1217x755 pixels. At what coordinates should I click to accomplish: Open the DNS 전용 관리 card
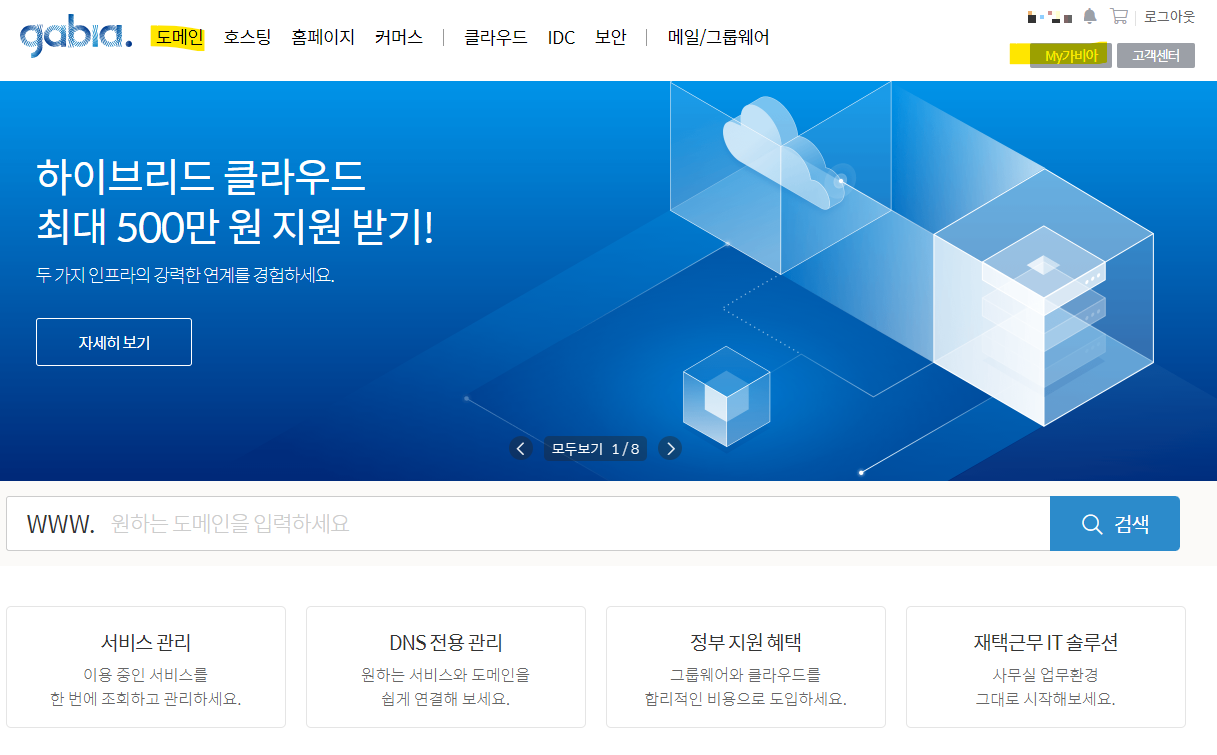[445, 666]
